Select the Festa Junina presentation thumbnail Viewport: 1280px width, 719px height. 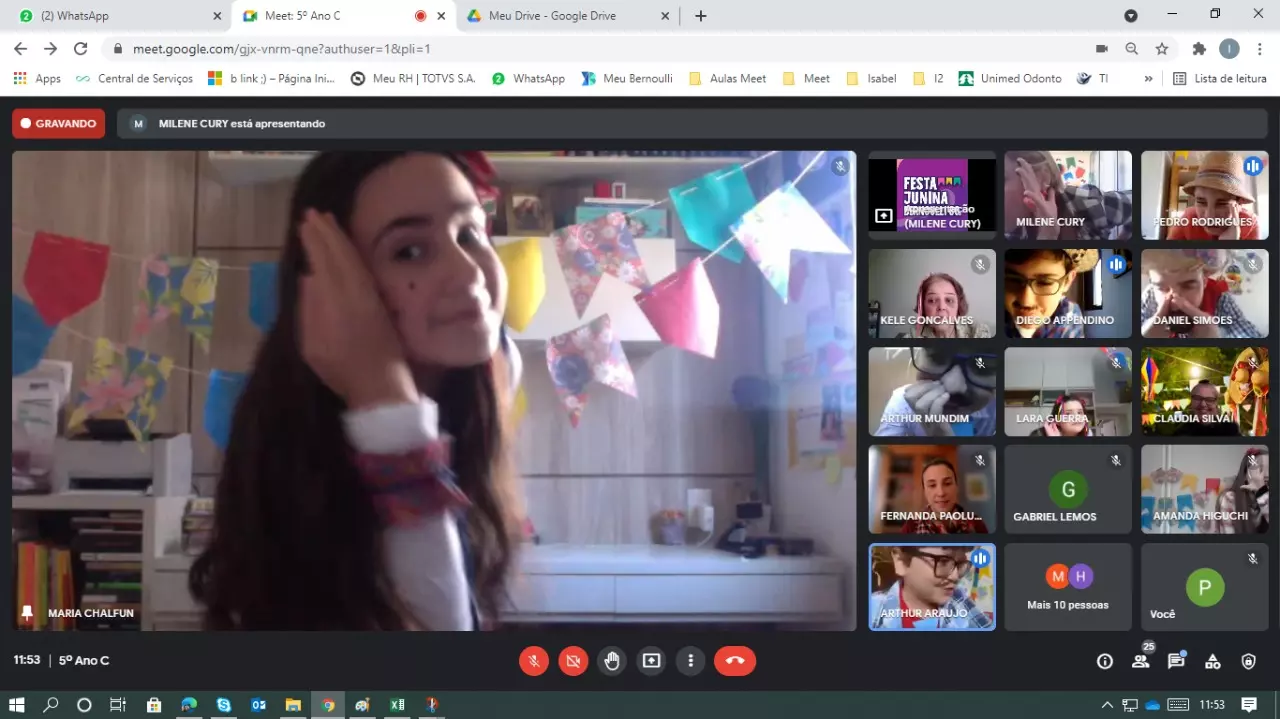(932, 195)
